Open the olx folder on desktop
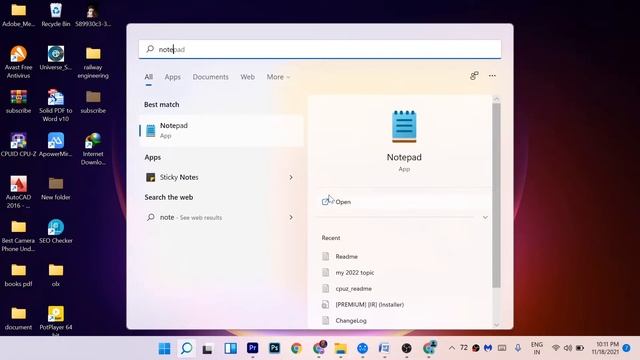The width and height of the screenshot is (640, 360). coord(56,275)
